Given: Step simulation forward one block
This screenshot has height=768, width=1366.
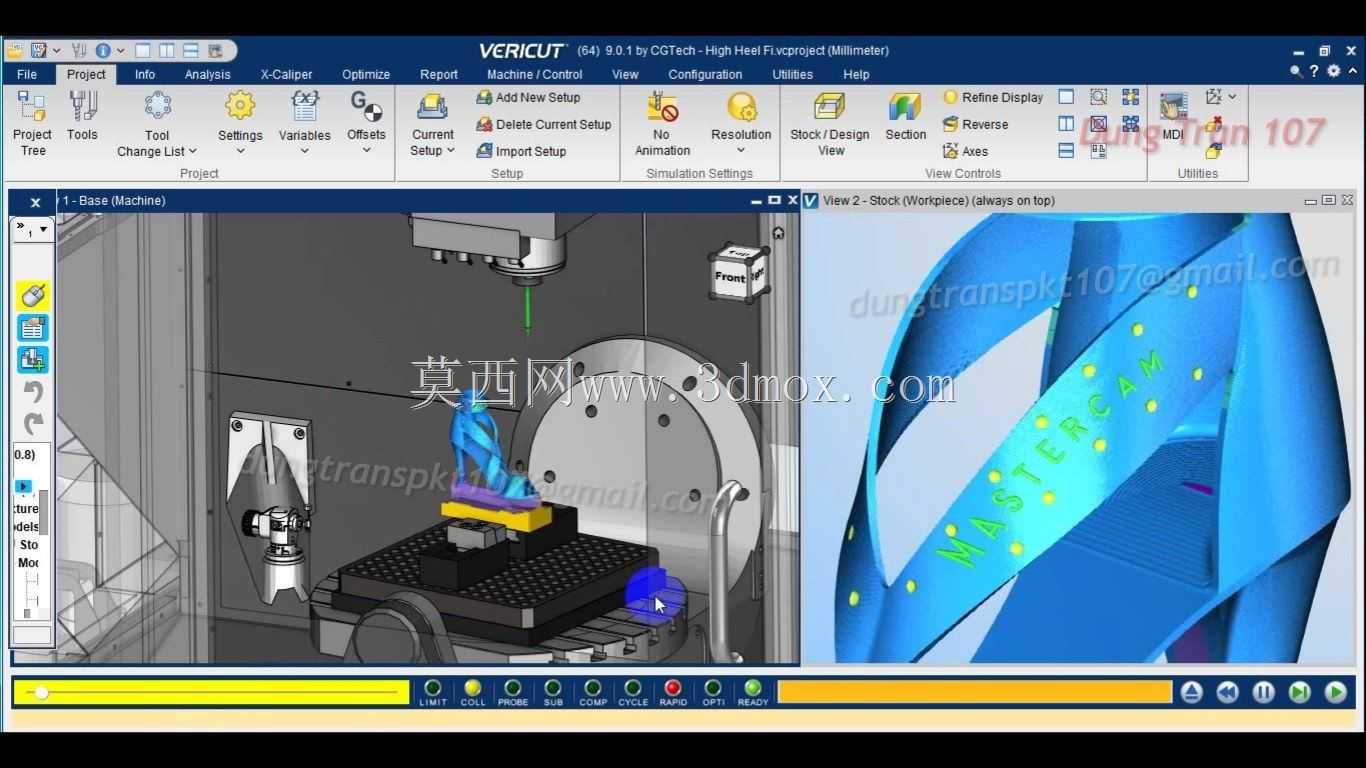Looking at the screenshot, I should tap(1299, 692).
